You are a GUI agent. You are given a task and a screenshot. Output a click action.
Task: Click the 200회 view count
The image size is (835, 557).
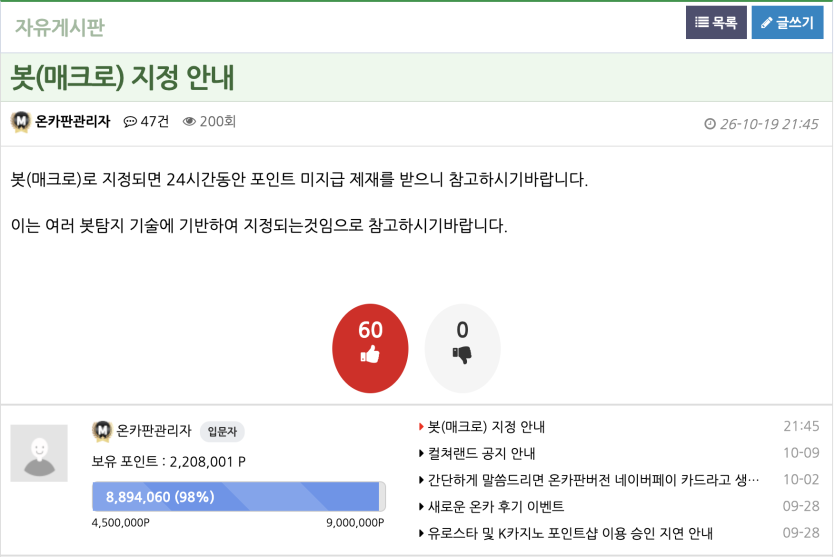(x=217, y=122)
